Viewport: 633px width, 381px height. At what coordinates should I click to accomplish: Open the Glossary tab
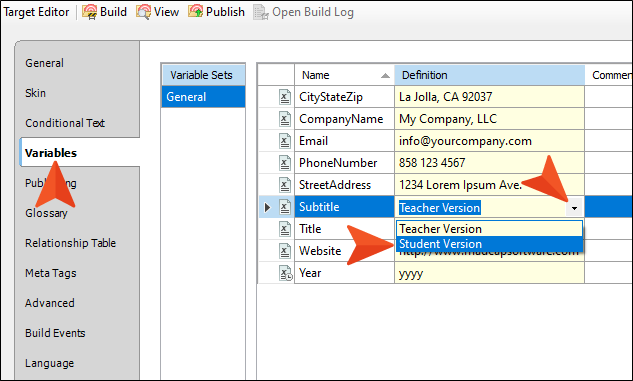(46, 213)
